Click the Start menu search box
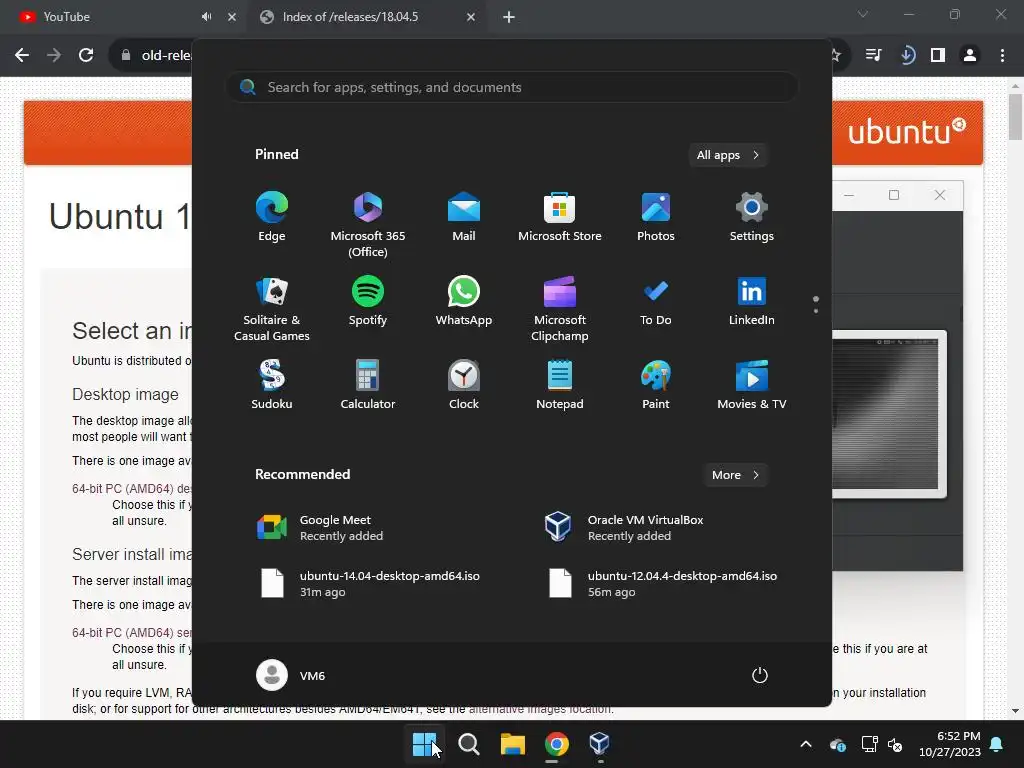The image size is (1024, 768). coord(512,88)
